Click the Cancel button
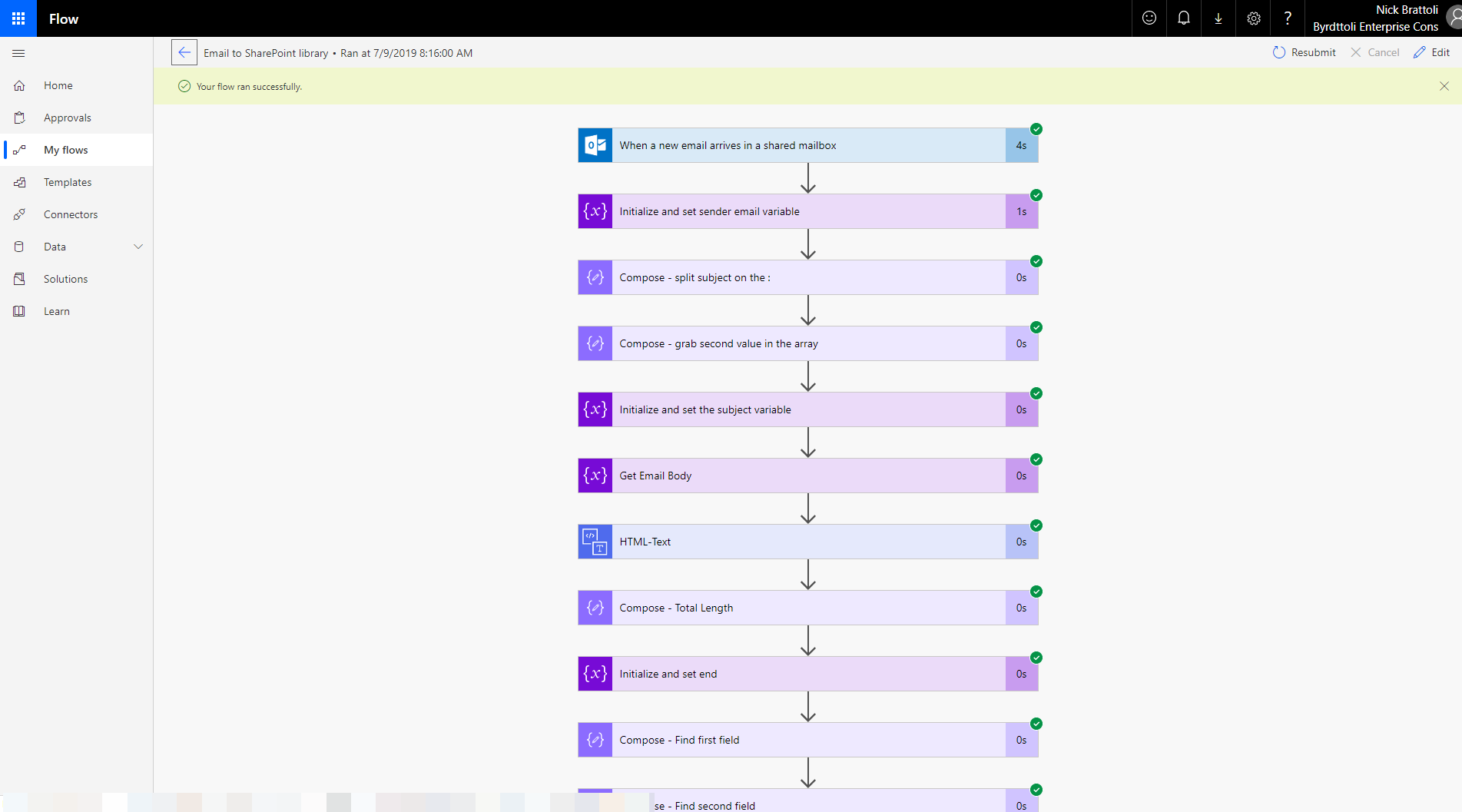The width and height of the screenshot is (1462, 812). (x=1375, y=52)
